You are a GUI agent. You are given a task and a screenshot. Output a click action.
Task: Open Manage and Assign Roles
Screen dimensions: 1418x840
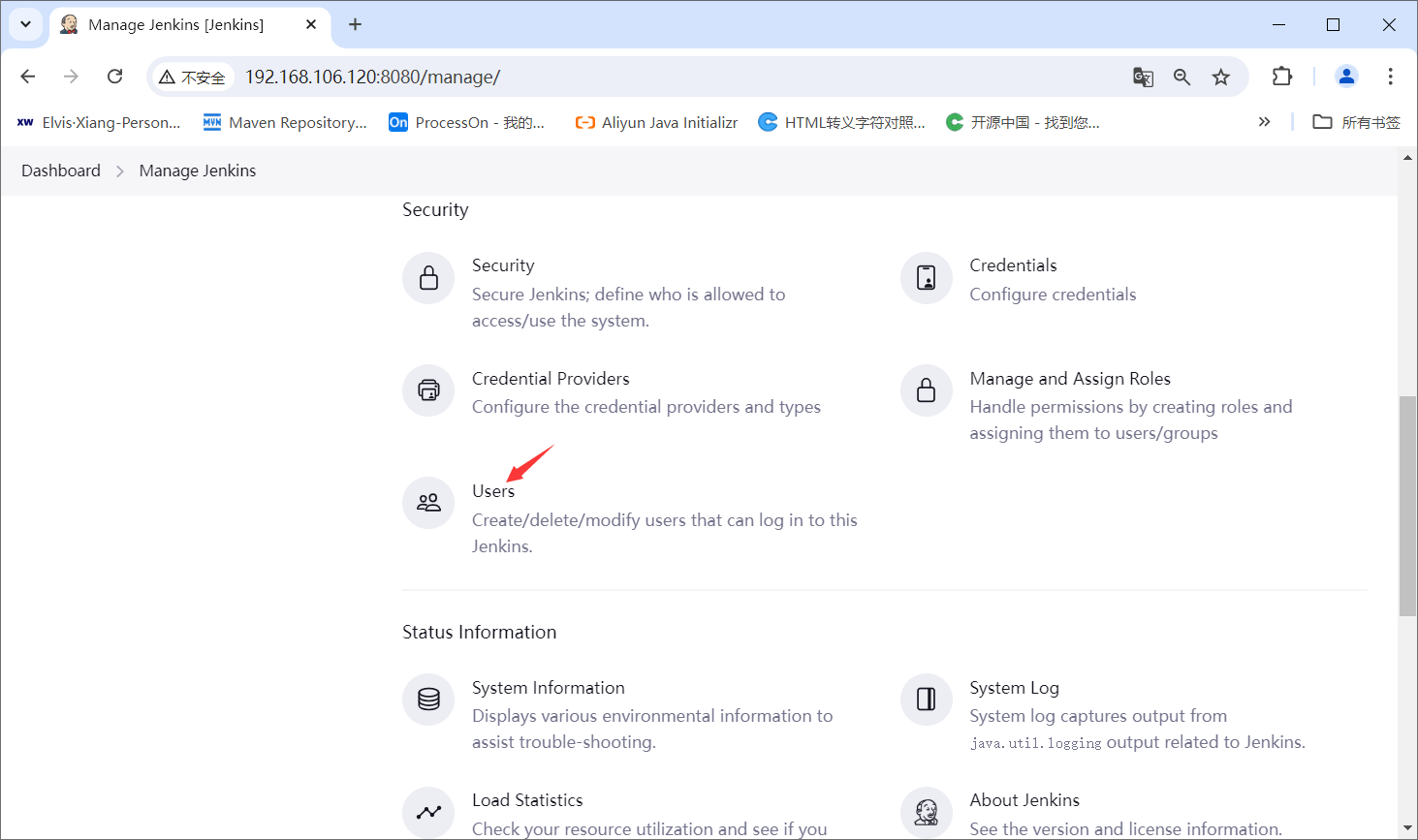pyautogui.click(x=1070, y=379)
